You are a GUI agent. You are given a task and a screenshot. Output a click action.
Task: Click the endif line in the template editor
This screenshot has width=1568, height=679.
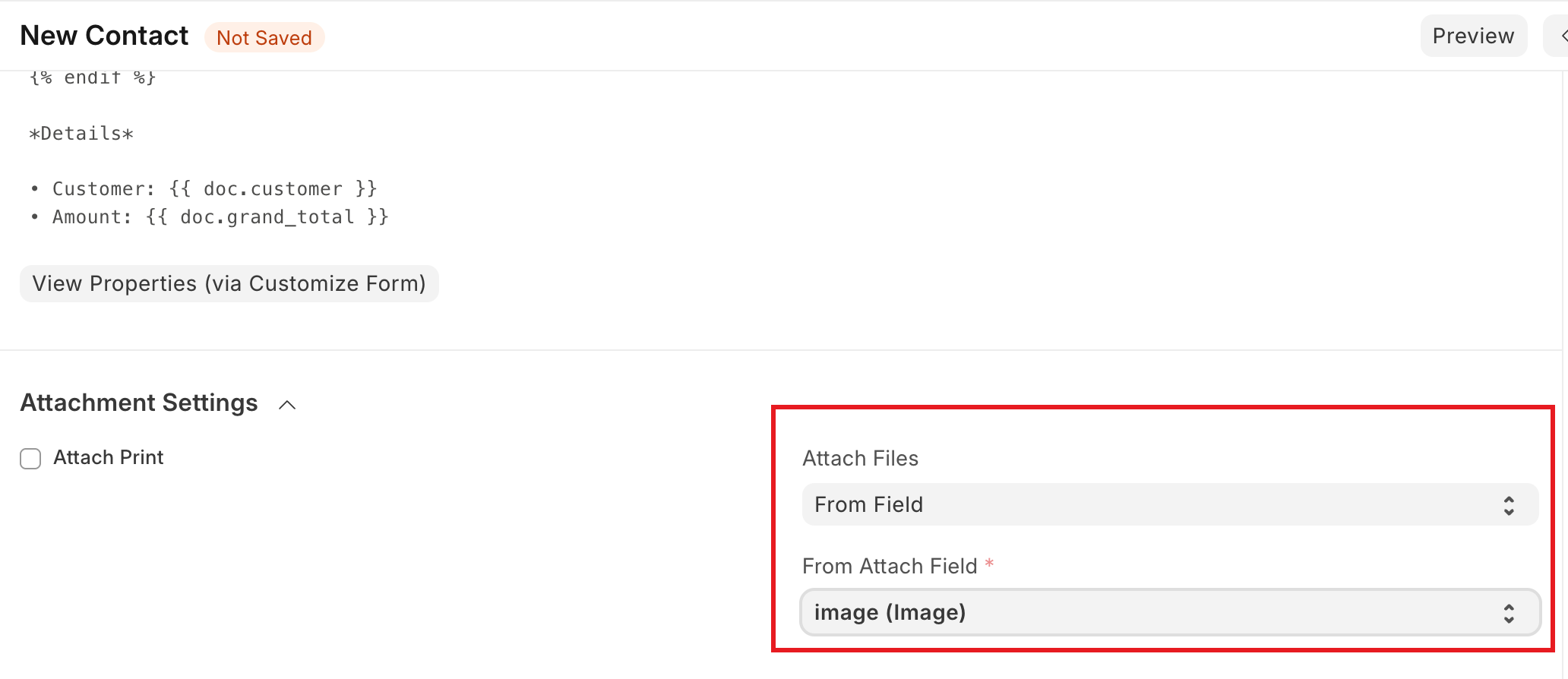point(93,78)
